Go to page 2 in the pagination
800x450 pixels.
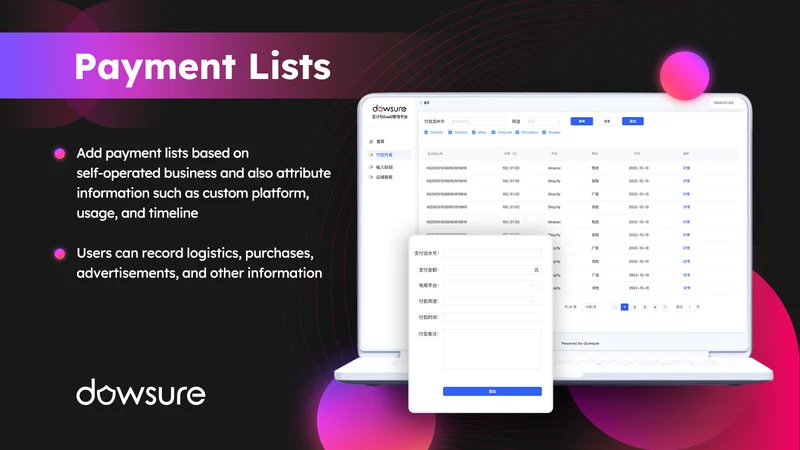635,307
